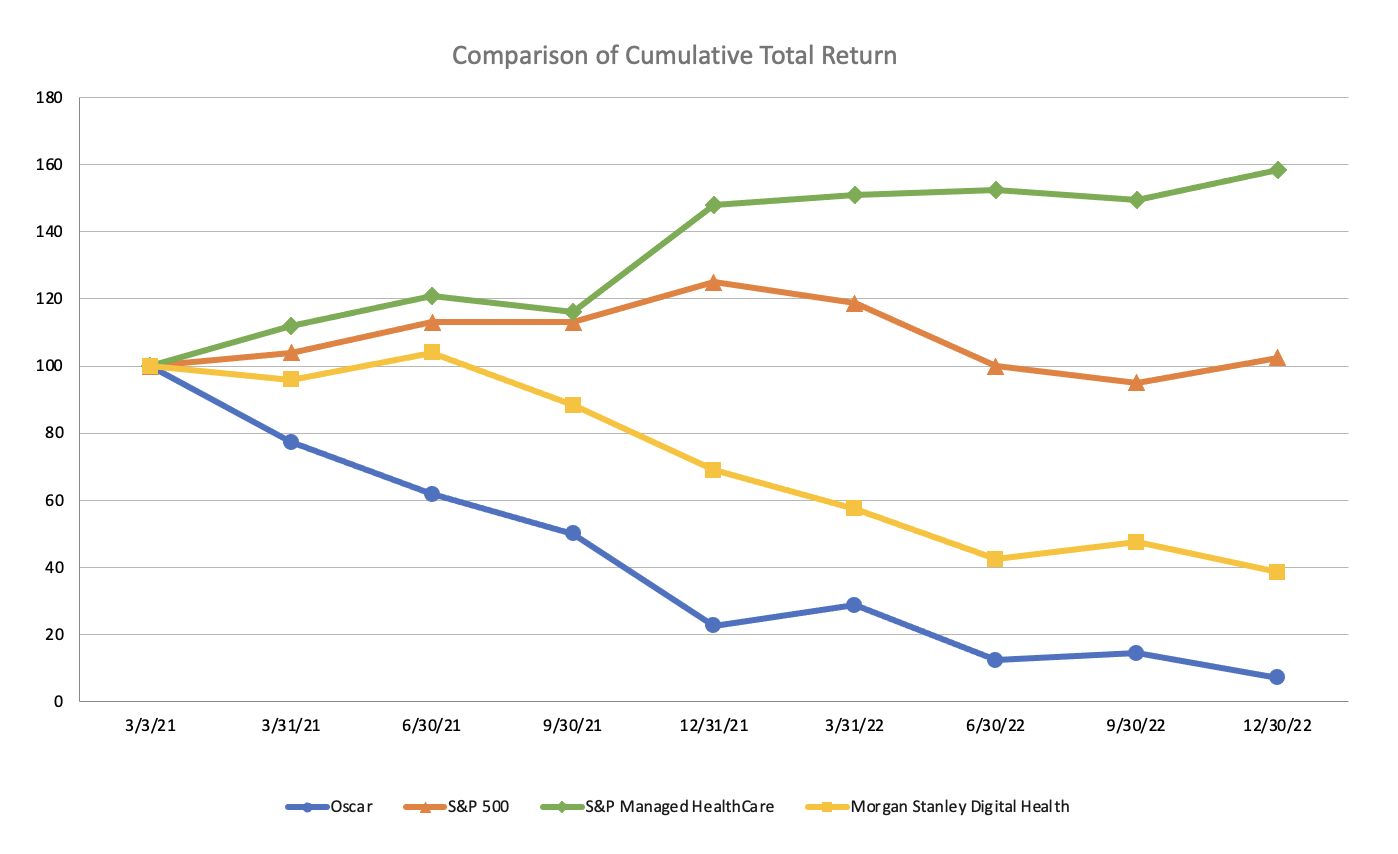The width and height of the screenshot is (1398, 854).
Task: Click the orange triangle marker at 9/30/22
Action: click(x=1136, y=383)
